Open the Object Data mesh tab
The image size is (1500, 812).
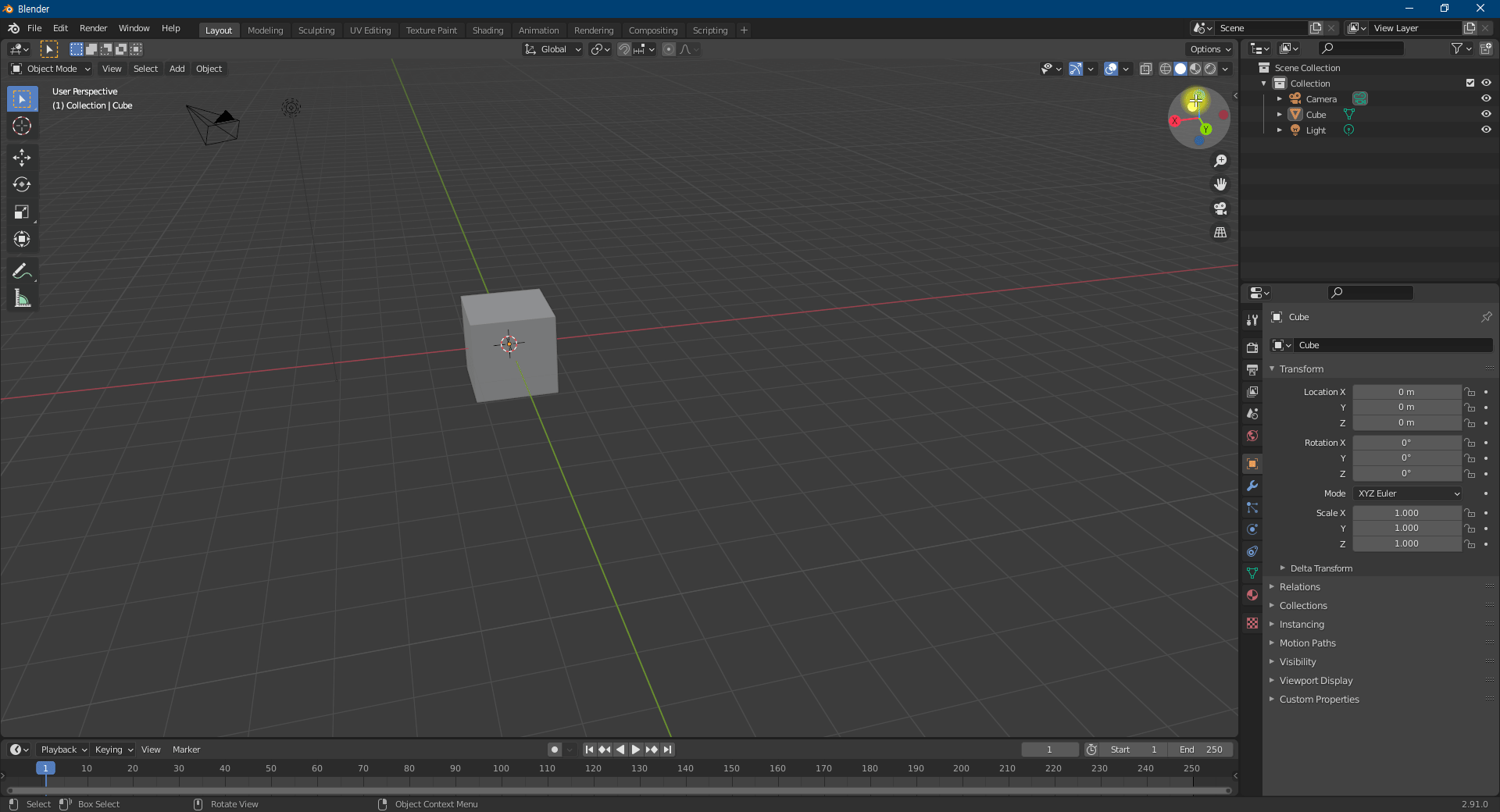1252,573
